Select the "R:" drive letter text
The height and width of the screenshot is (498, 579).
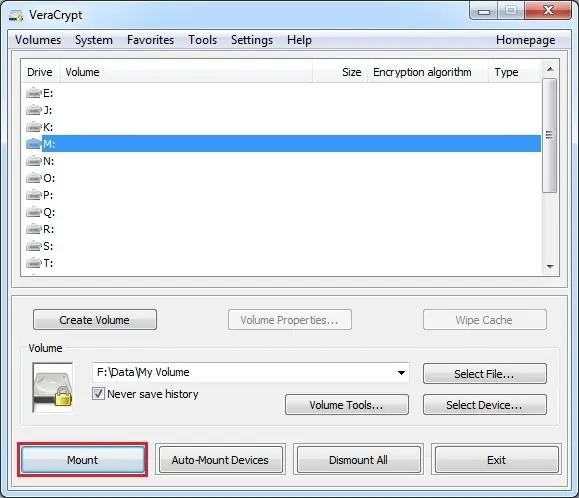click(48, 229)
